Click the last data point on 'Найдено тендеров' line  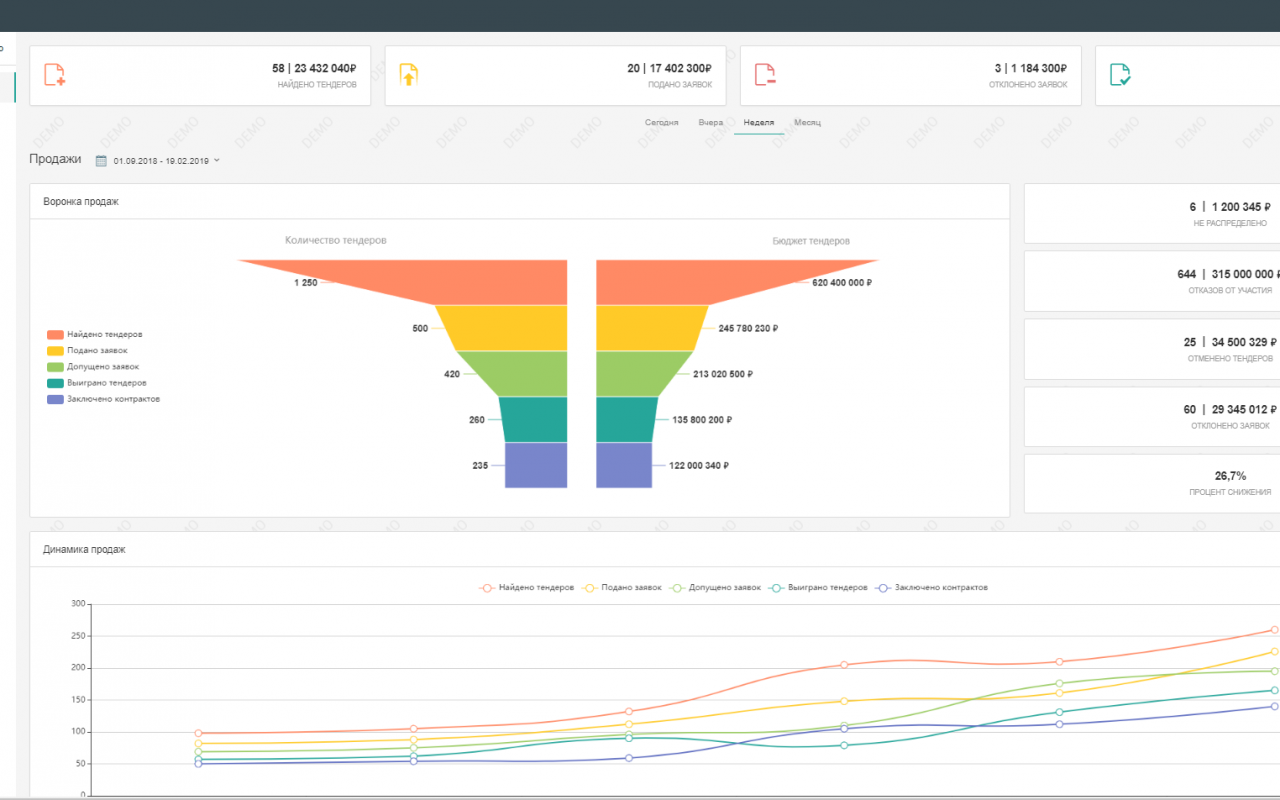[x=1275, y=630]
